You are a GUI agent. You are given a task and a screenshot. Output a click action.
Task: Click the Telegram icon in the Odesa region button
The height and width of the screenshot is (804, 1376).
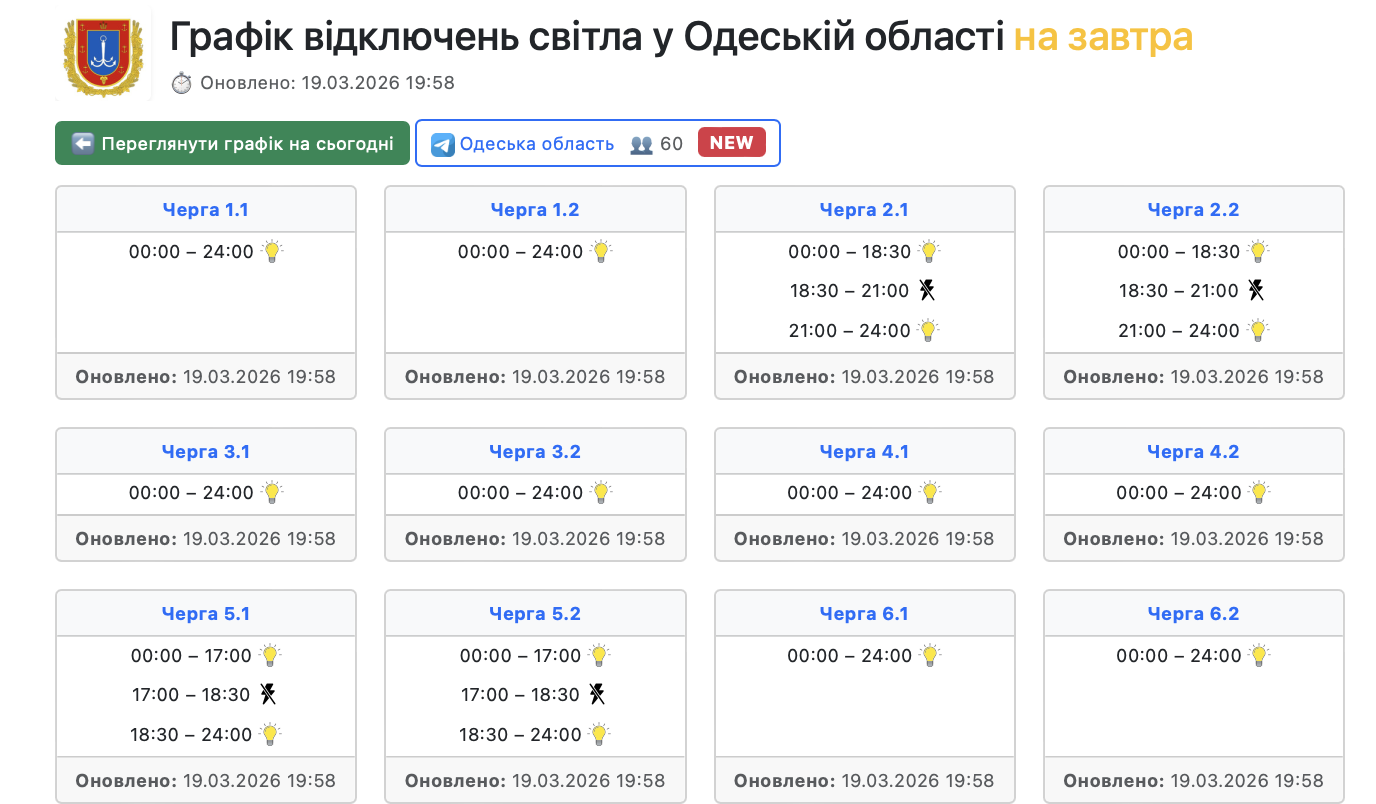point(443,144)
